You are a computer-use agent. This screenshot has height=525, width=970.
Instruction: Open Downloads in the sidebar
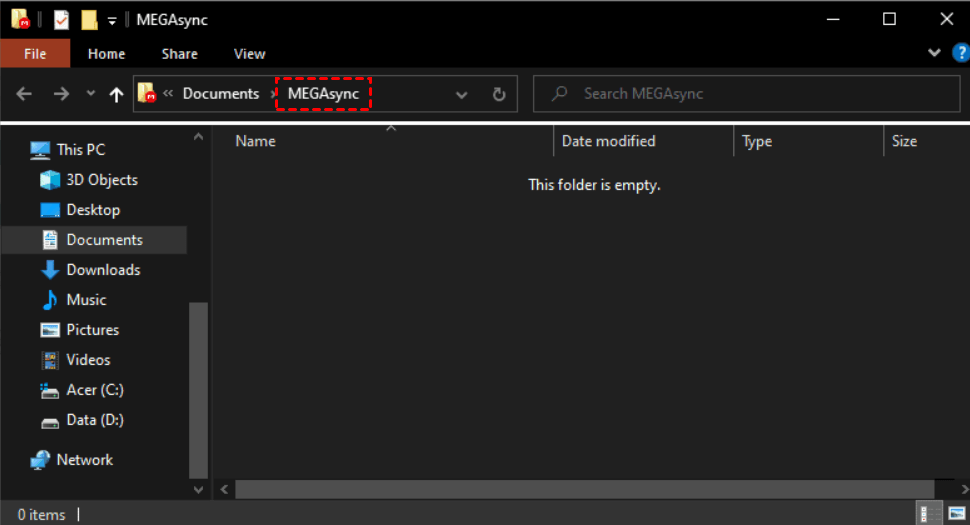[x=103, y=270]
